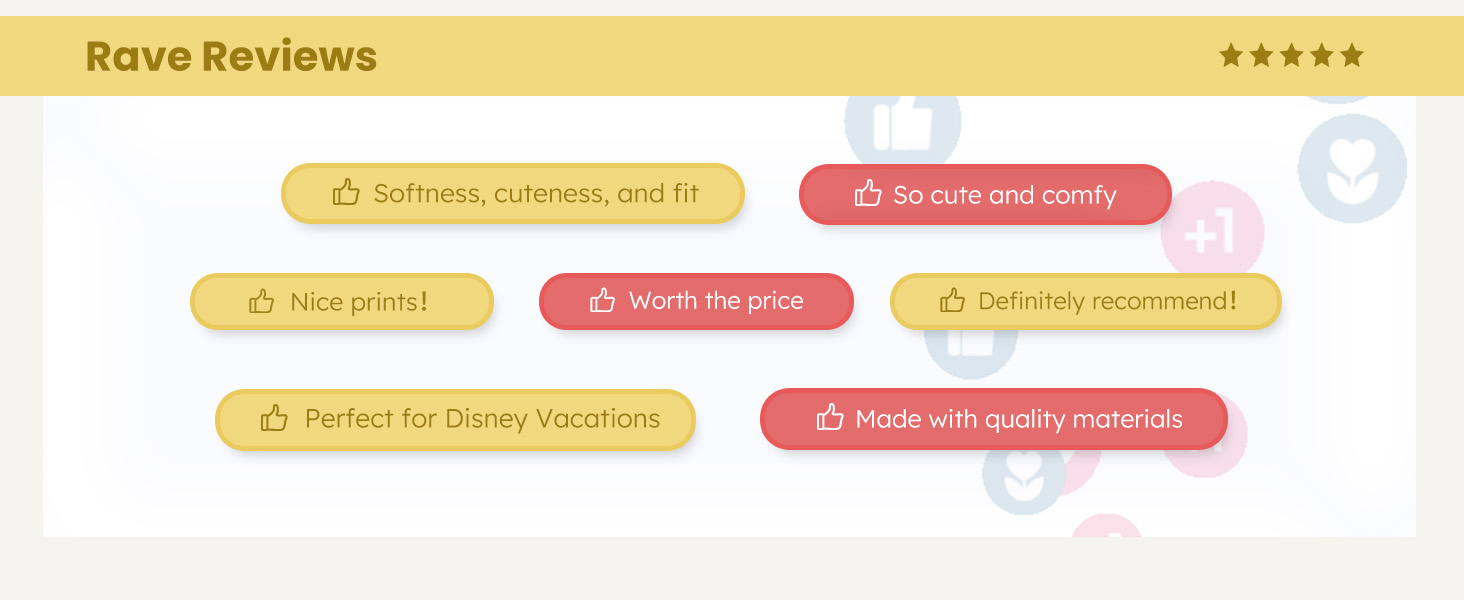Image resolution: width=1464 pixels, height=600 pixels.
Task: Click the fifth star in the rating
Action: [1351, 55]
